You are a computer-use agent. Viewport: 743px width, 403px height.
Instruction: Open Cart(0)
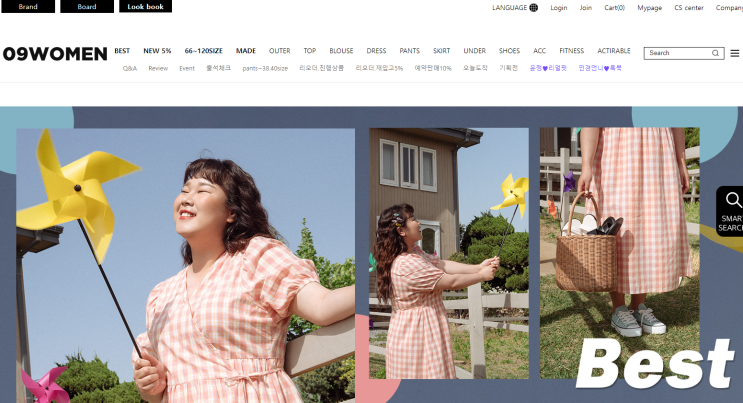click(x=615, y=8)
